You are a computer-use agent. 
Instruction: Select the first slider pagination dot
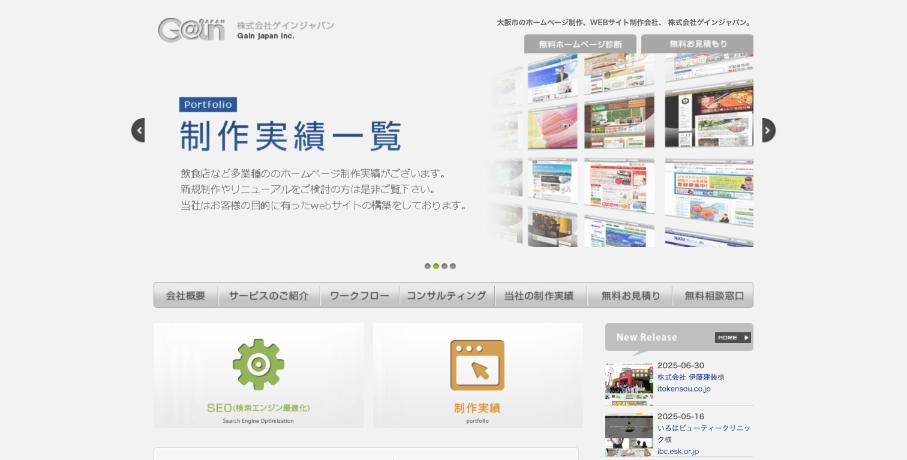click(427, 266)
